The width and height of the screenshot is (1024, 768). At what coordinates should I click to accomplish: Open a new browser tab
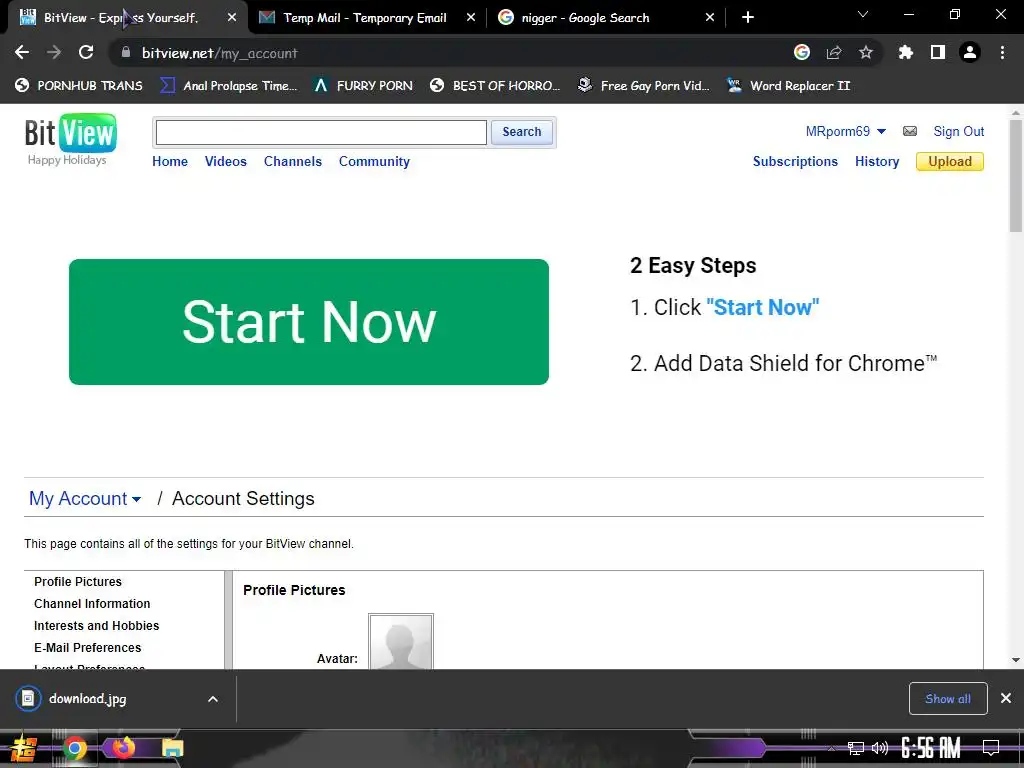(x=748, y=18)
